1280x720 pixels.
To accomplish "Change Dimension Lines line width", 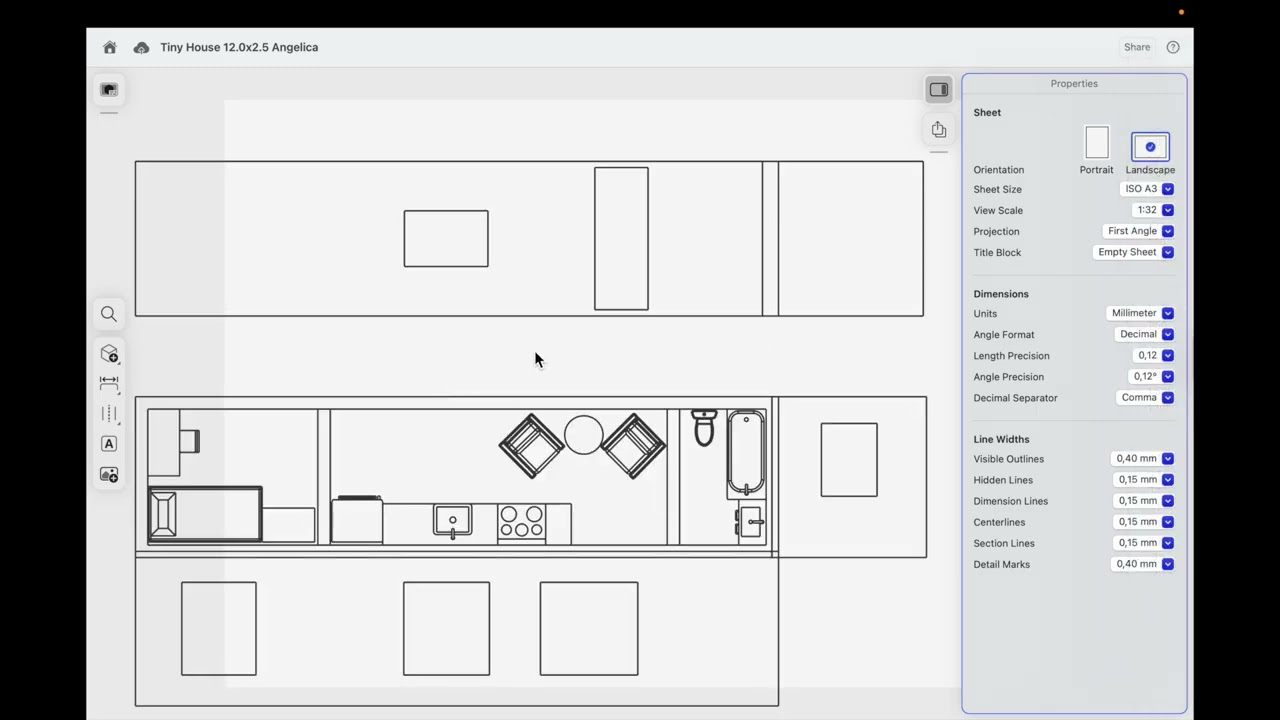I will pos(1143,500).
